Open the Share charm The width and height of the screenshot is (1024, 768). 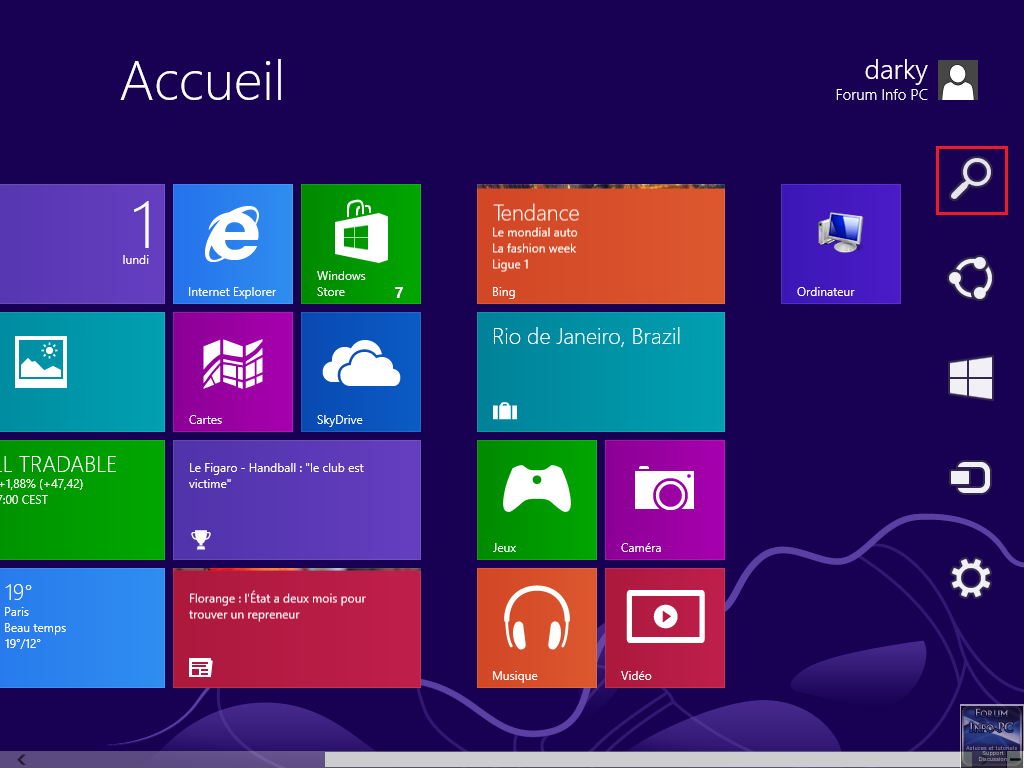coord(970,279)
